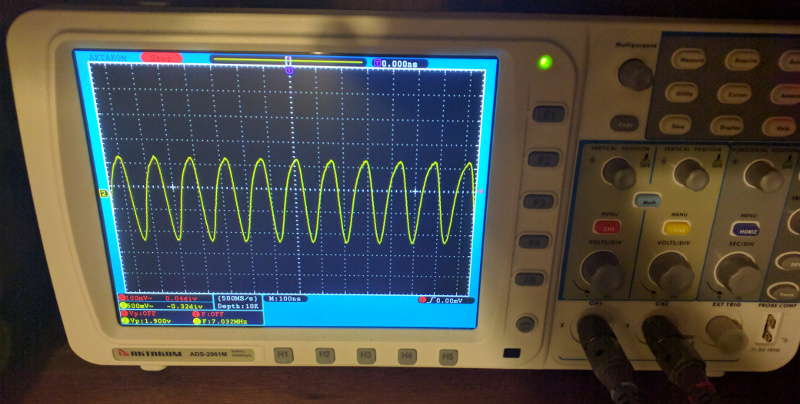Tap the round button below F5

coord(525,323)
